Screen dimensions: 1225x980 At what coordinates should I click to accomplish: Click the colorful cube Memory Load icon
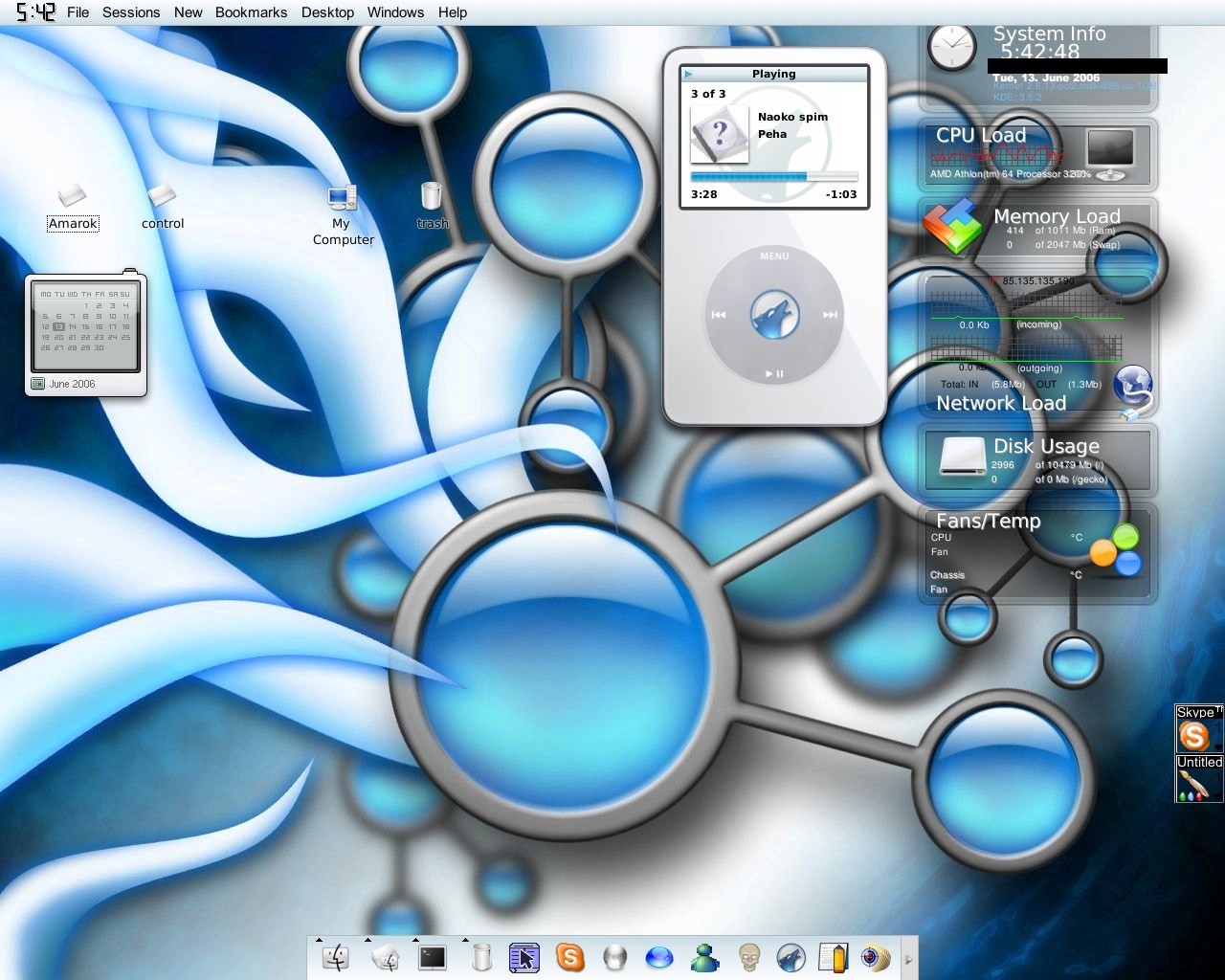pos(952,227)
